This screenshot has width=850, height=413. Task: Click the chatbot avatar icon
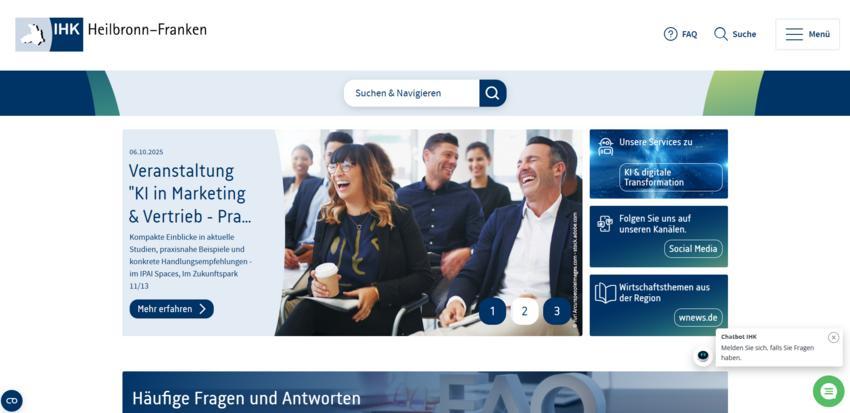coord(703,355)
